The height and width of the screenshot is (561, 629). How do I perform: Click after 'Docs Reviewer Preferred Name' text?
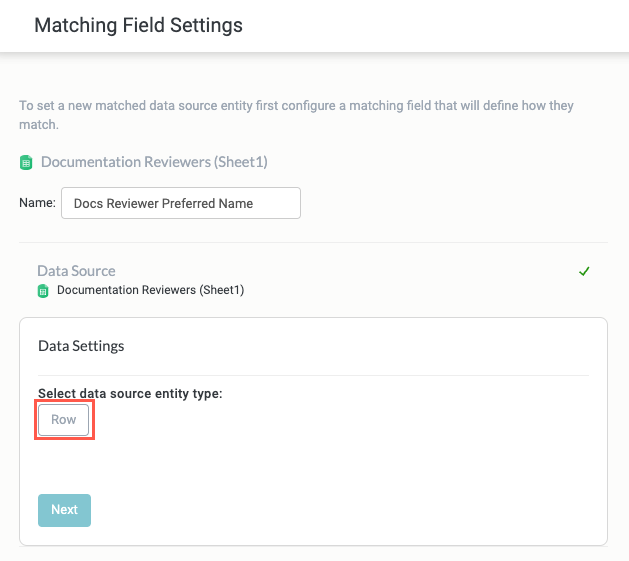click(275, 203)
